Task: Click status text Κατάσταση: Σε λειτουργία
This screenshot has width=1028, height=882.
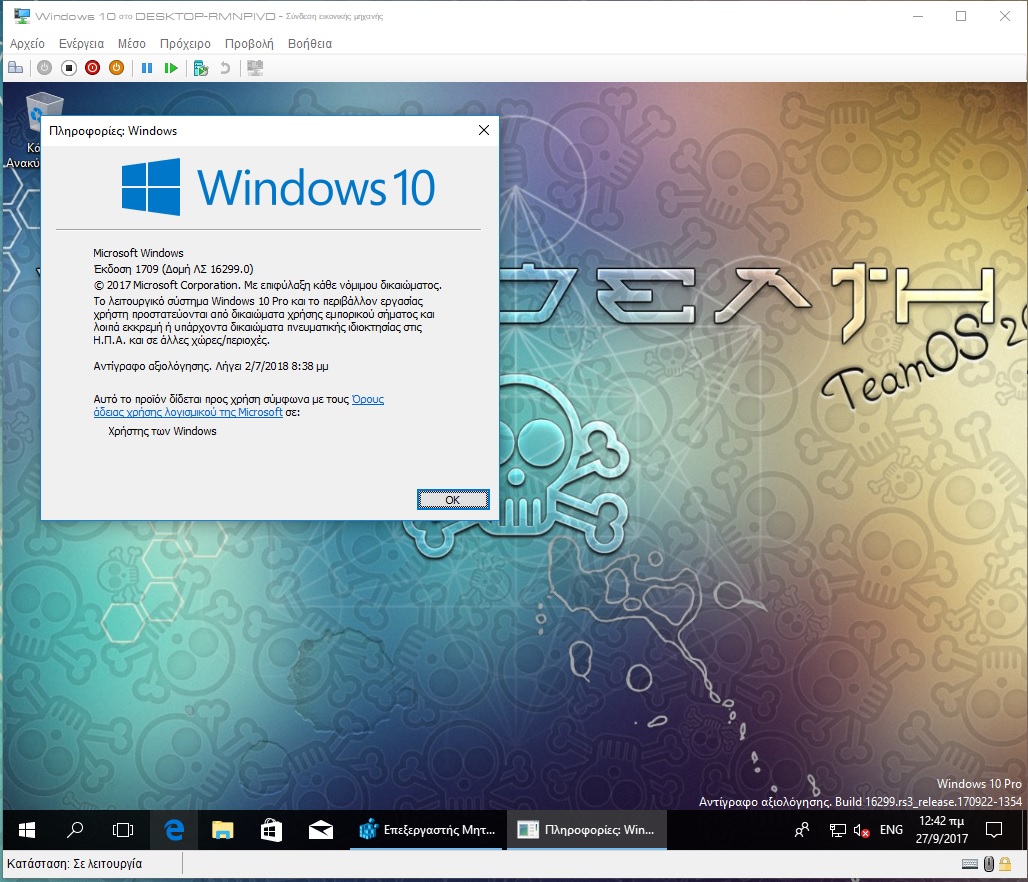Action: click(75, 864)
